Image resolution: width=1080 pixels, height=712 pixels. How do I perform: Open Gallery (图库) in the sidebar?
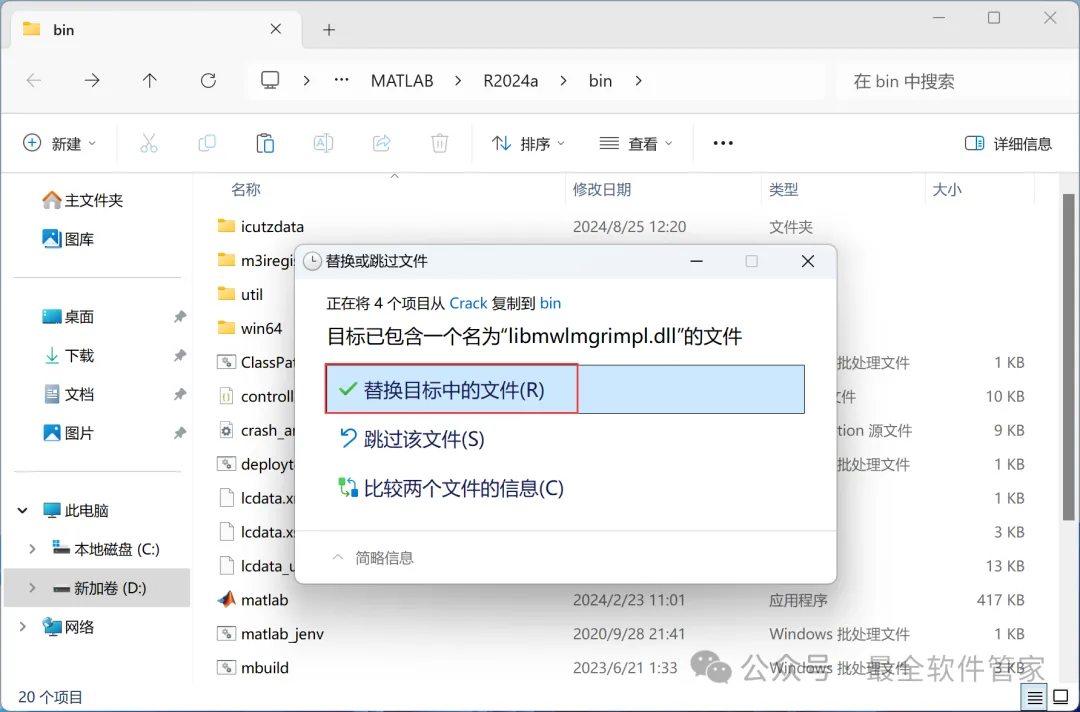pyautogui.click(x=68, y=239)
